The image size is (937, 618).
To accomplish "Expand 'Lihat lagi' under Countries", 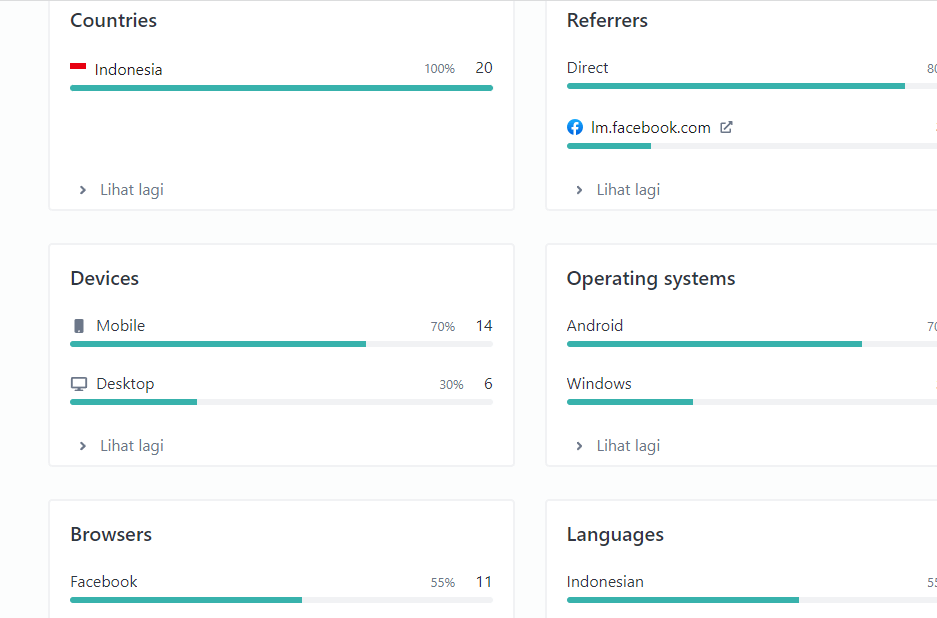I will tap(131, 190).
